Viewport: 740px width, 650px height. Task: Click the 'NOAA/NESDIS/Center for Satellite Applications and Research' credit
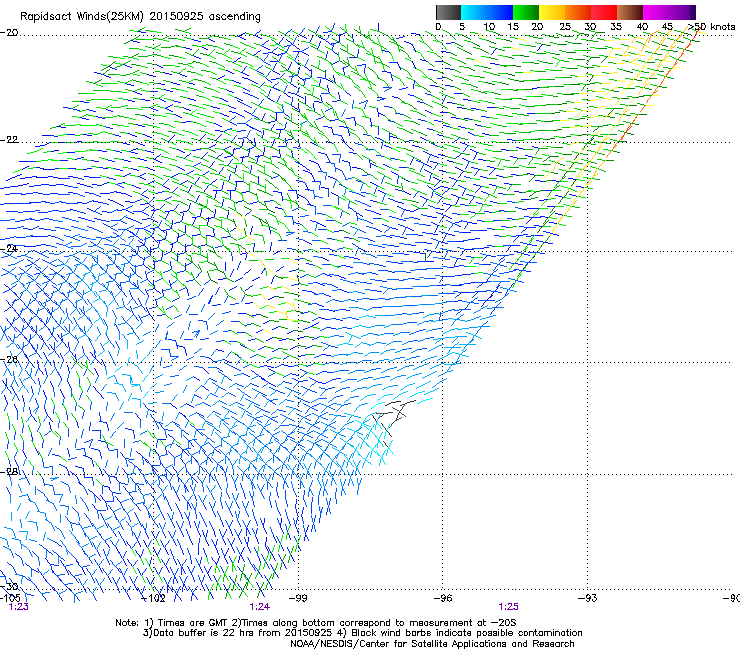pos(432,644)
